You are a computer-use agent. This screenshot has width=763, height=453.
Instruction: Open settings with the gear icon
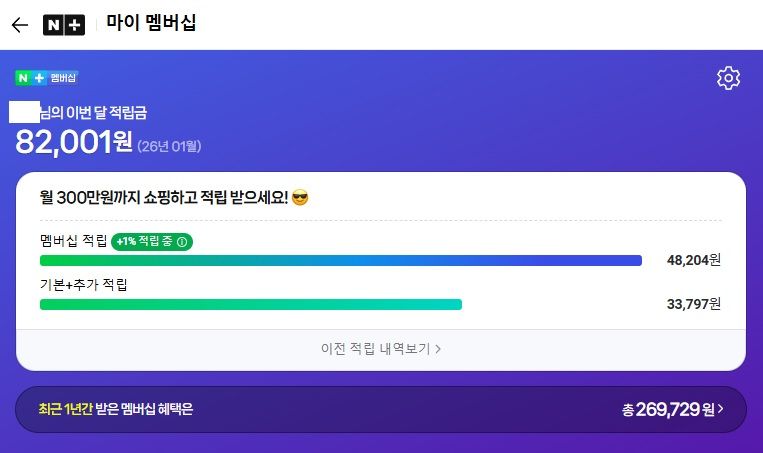click(728, 78)
